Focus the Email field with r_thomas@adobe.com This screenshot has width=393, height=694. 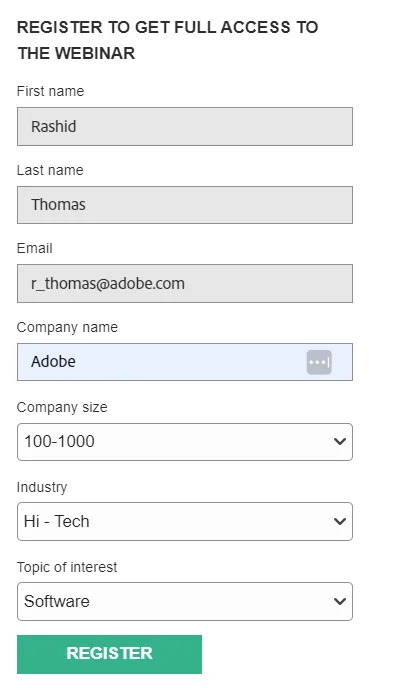tap(185, 284)
